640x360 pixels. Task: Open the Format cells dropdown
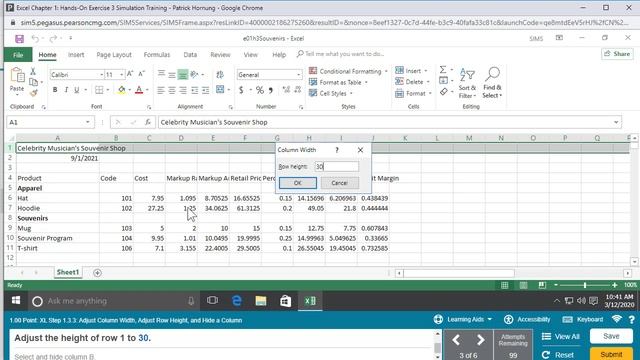point(414,93)
